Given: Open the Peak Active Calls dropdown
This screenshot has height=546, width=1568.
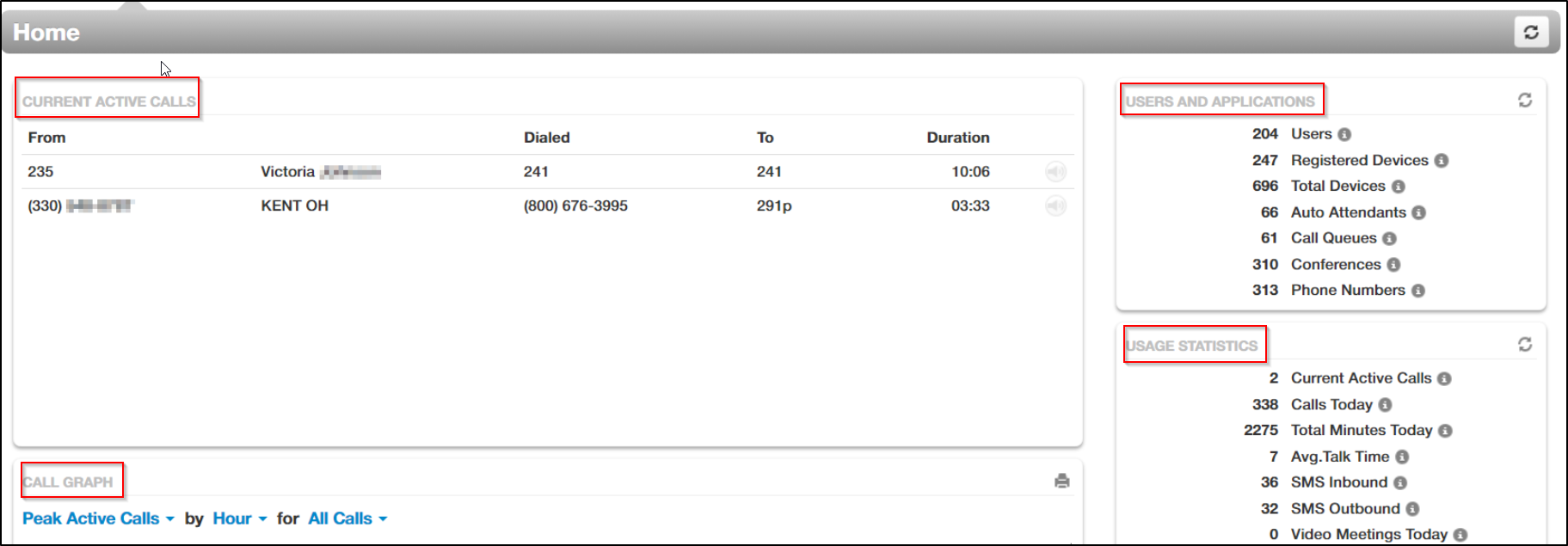Looking at the screenshot, I should 98,518.
